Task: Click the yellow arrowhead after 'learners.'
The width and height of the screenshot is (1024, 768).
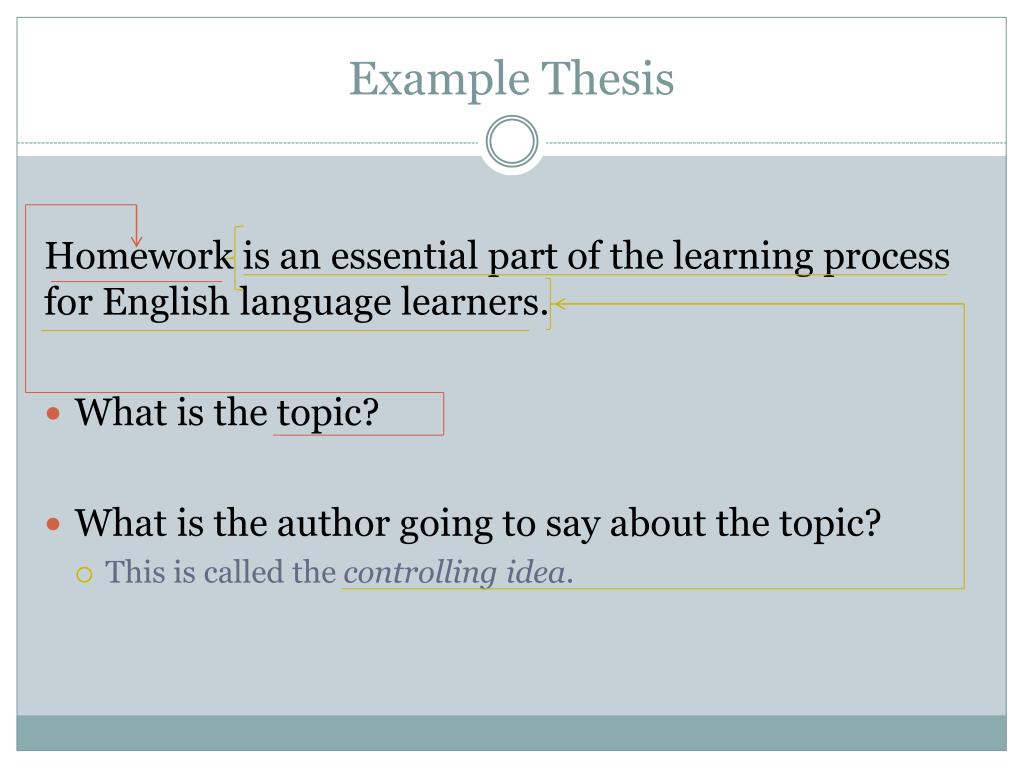Action: (558, 304)
